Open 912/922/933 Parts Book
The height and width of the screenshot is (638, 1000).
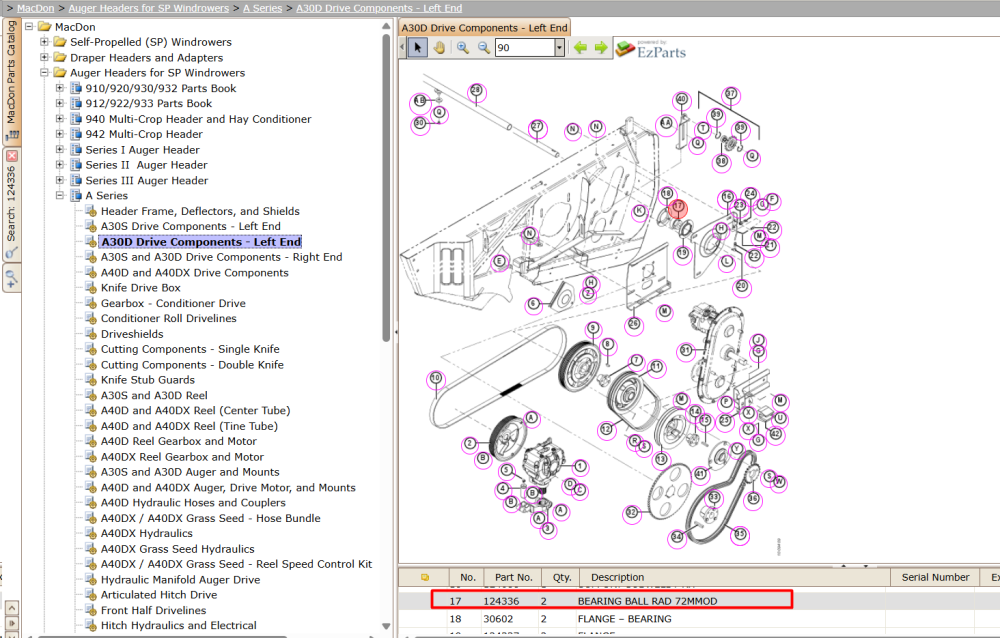tap(149, 103)
